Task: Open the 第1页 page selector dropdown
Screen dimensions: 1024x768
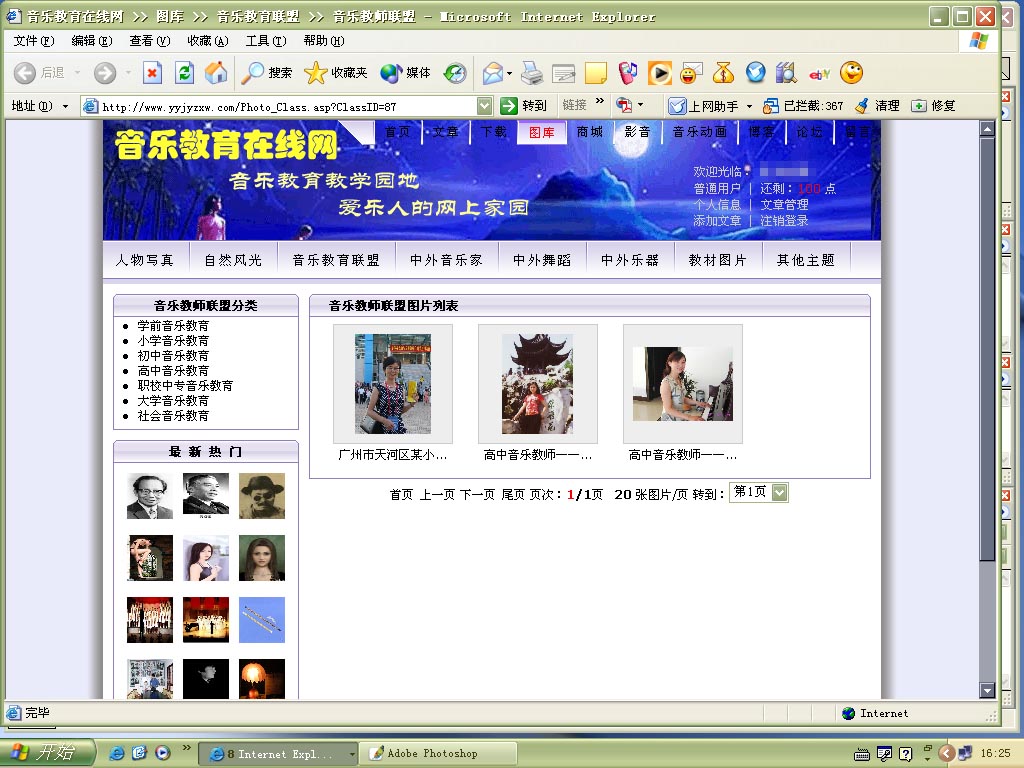Action: [779, 492]
